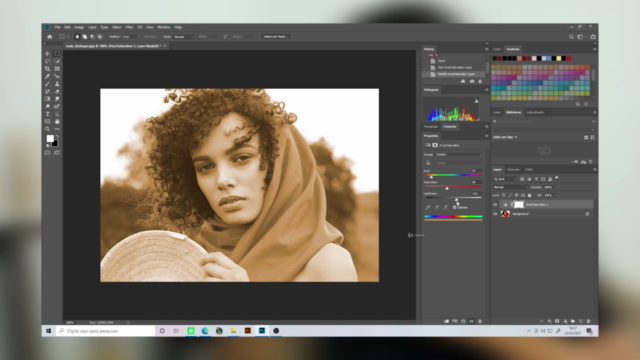The image size is (640, 360).
Task: Click the Select and Mask button
Action: point(276,37)
